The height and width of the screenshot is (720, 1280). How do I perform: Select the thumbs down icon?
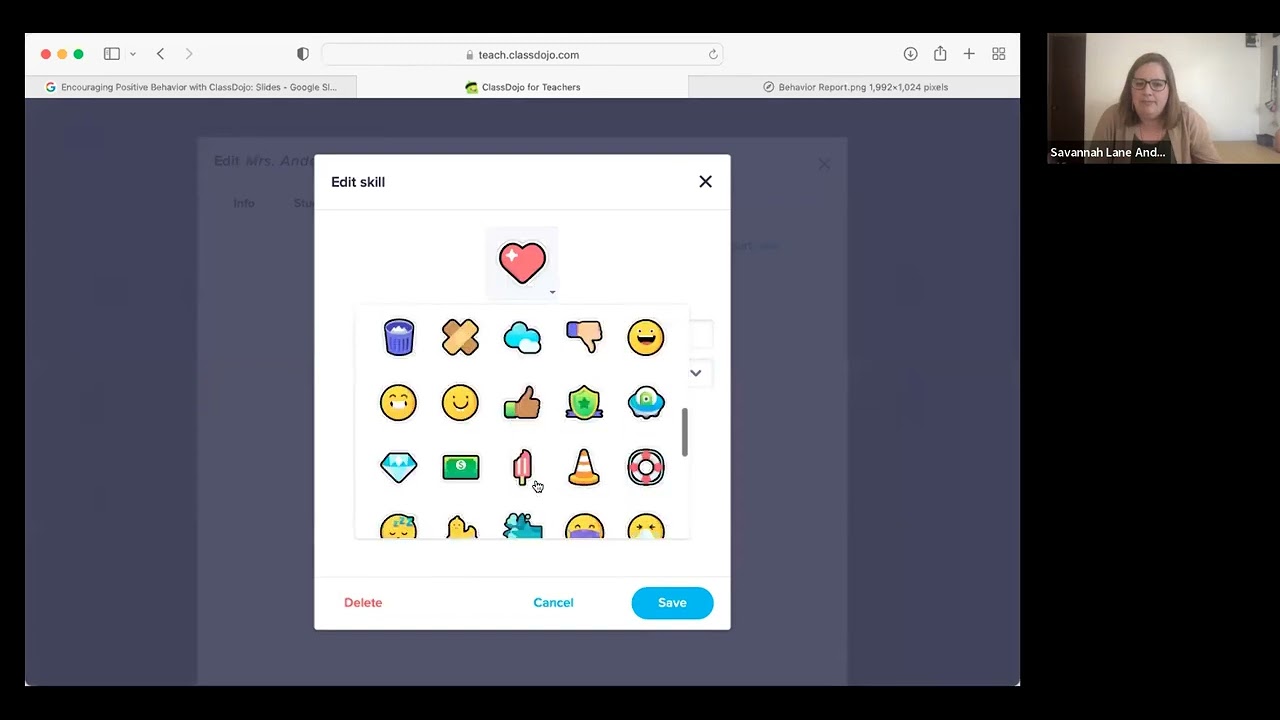584,336
